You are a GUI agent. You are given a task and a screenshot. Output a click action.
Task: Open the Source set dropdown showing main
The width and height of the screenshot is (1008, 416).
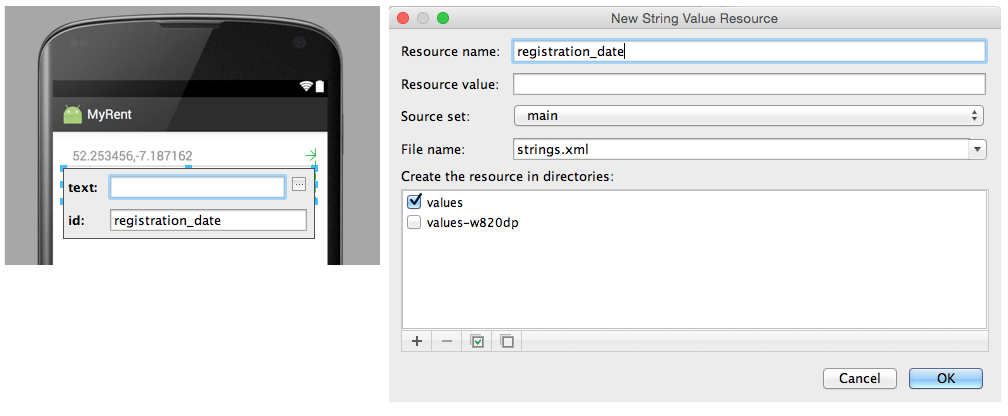coord(749,116)
